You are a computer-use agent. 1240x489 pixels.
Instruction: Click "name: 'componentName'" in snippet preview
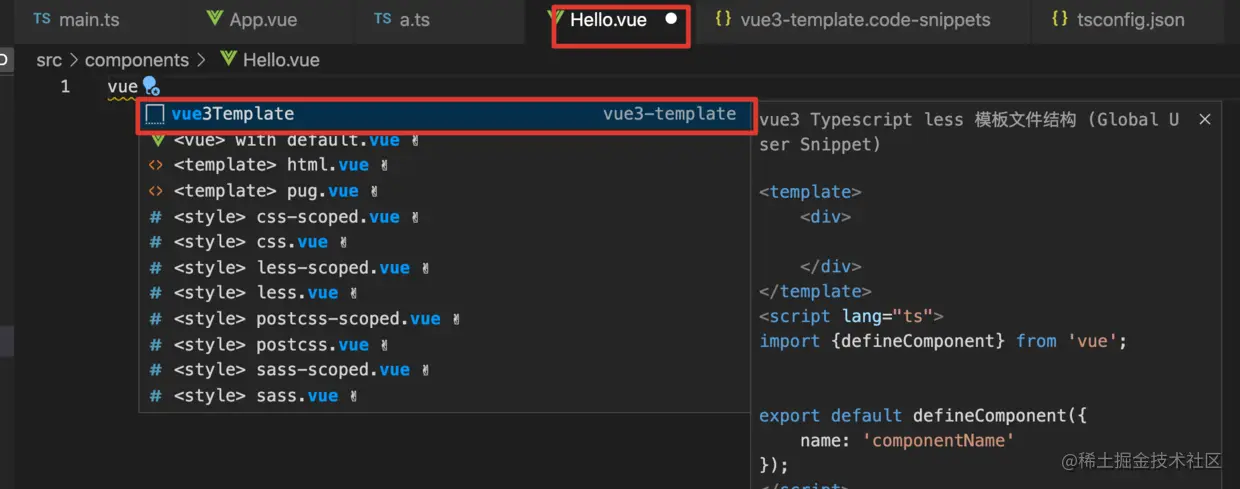click(907, 441)
